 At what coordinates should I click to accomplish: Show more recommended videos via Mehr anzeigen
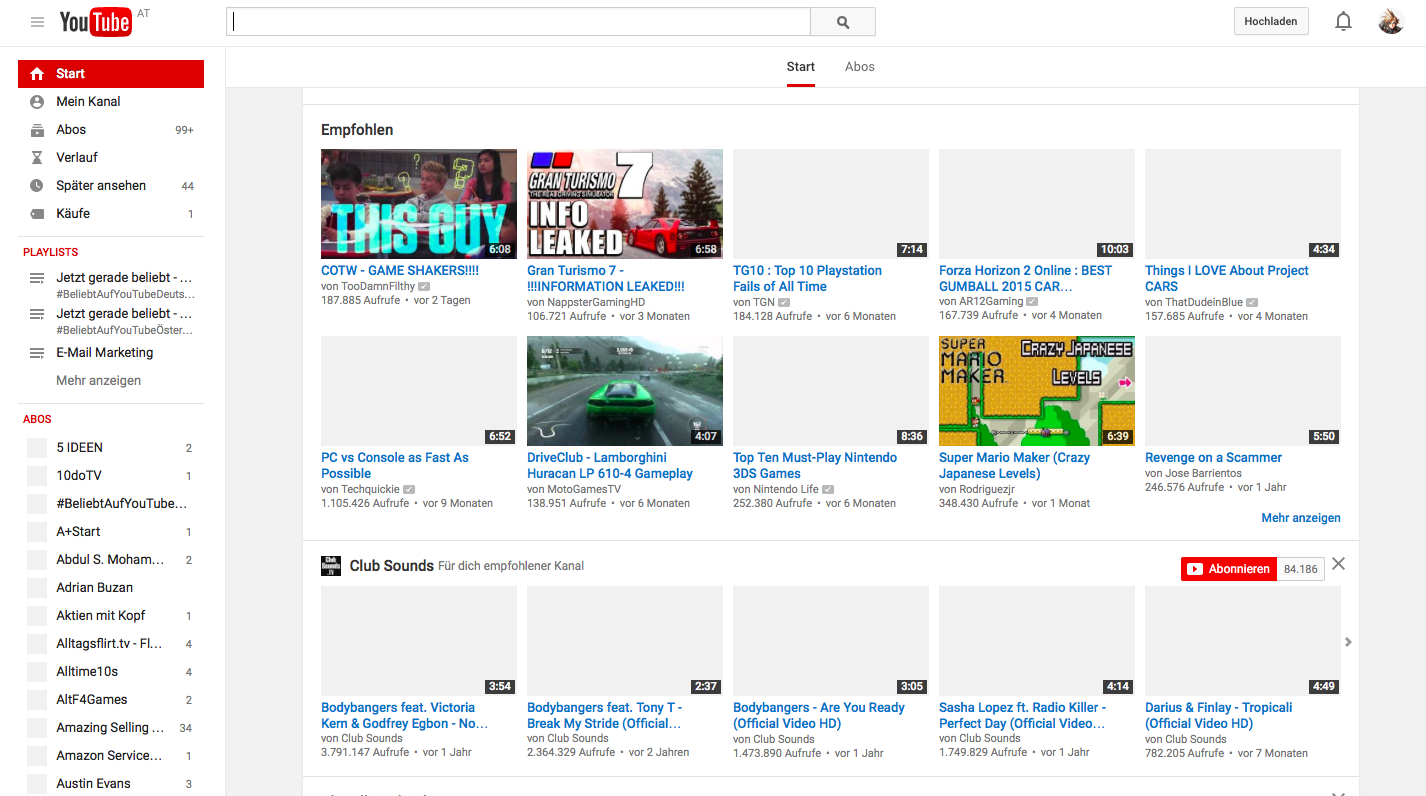point(1301,518)
